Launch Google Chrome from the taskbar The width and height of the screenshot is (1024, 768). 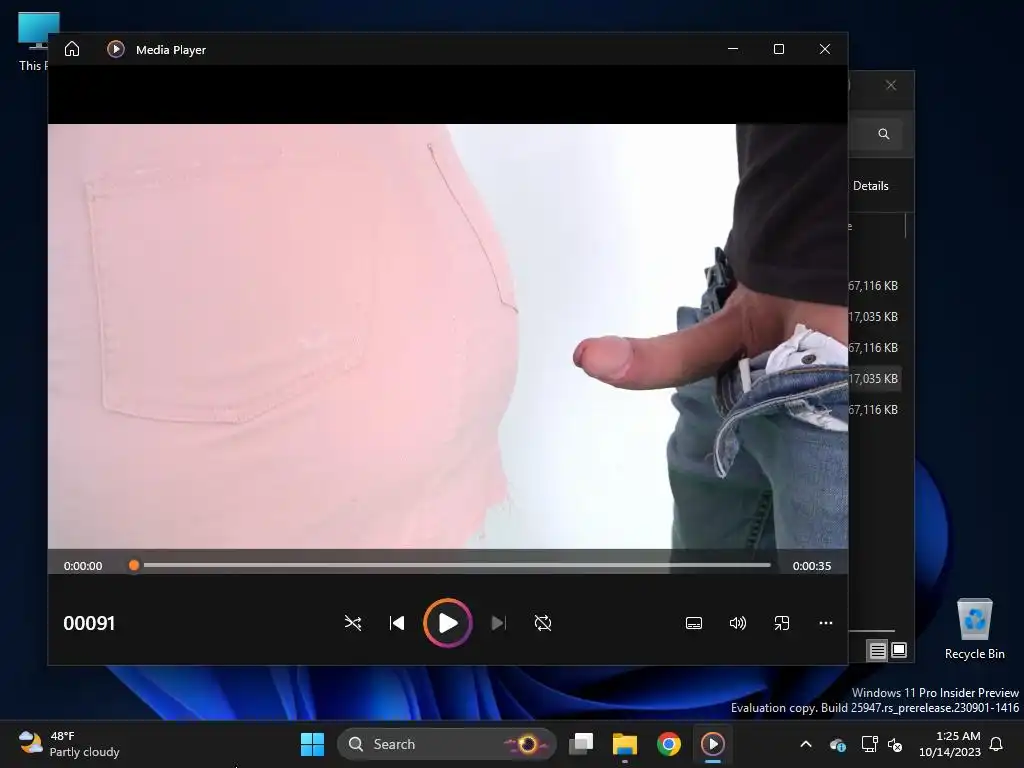point(668,744)
